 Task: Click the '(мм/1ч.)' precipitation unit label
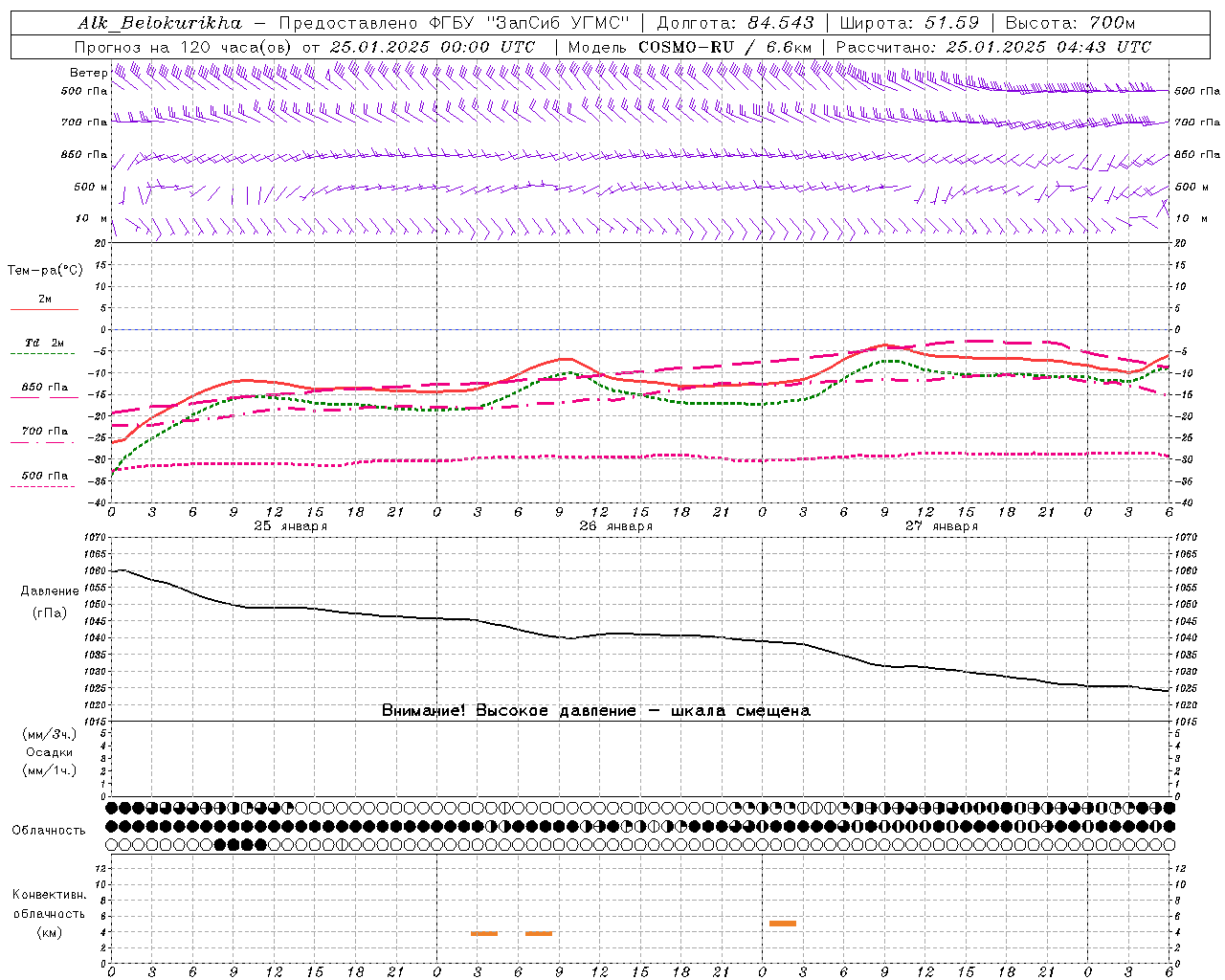(x=50, y=770)
